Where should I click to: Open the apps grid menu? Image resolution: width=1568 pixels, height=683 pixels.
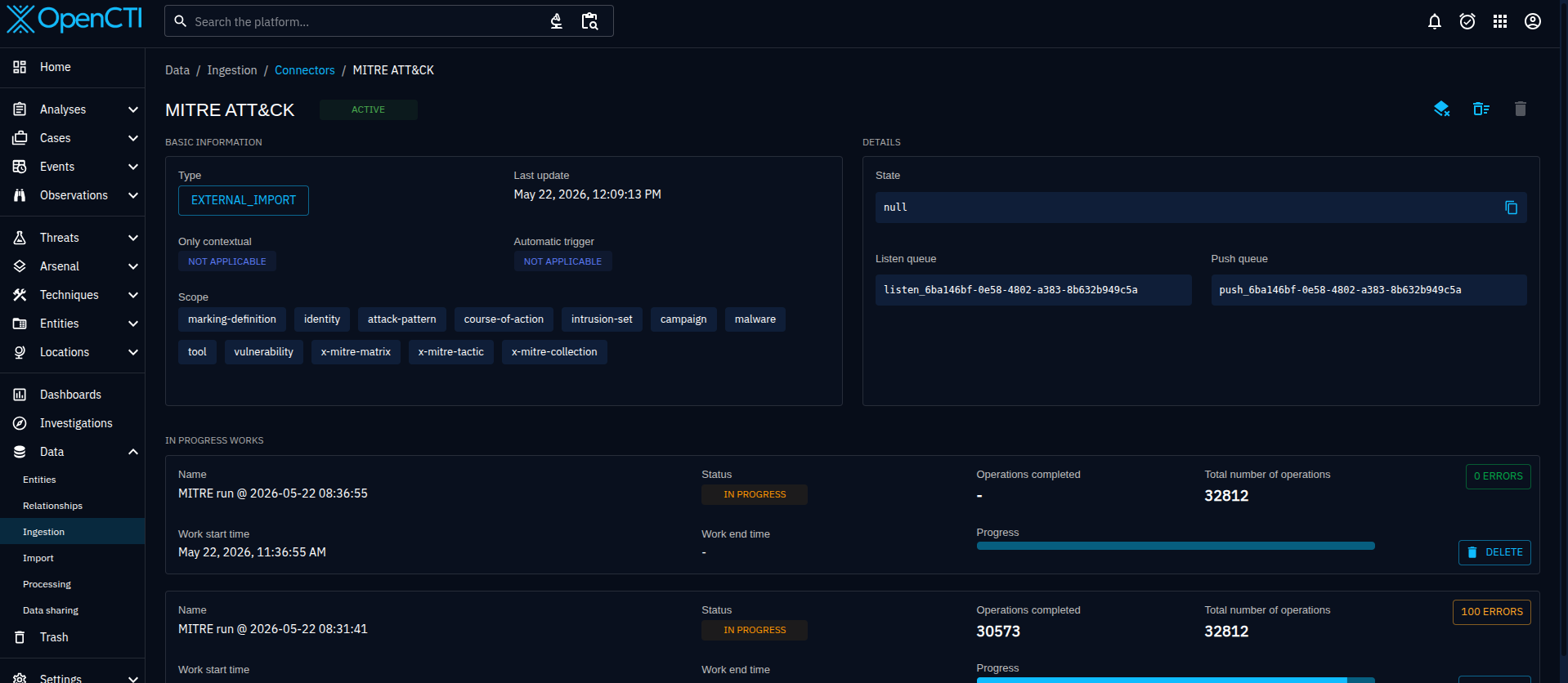pos(1500,21)
